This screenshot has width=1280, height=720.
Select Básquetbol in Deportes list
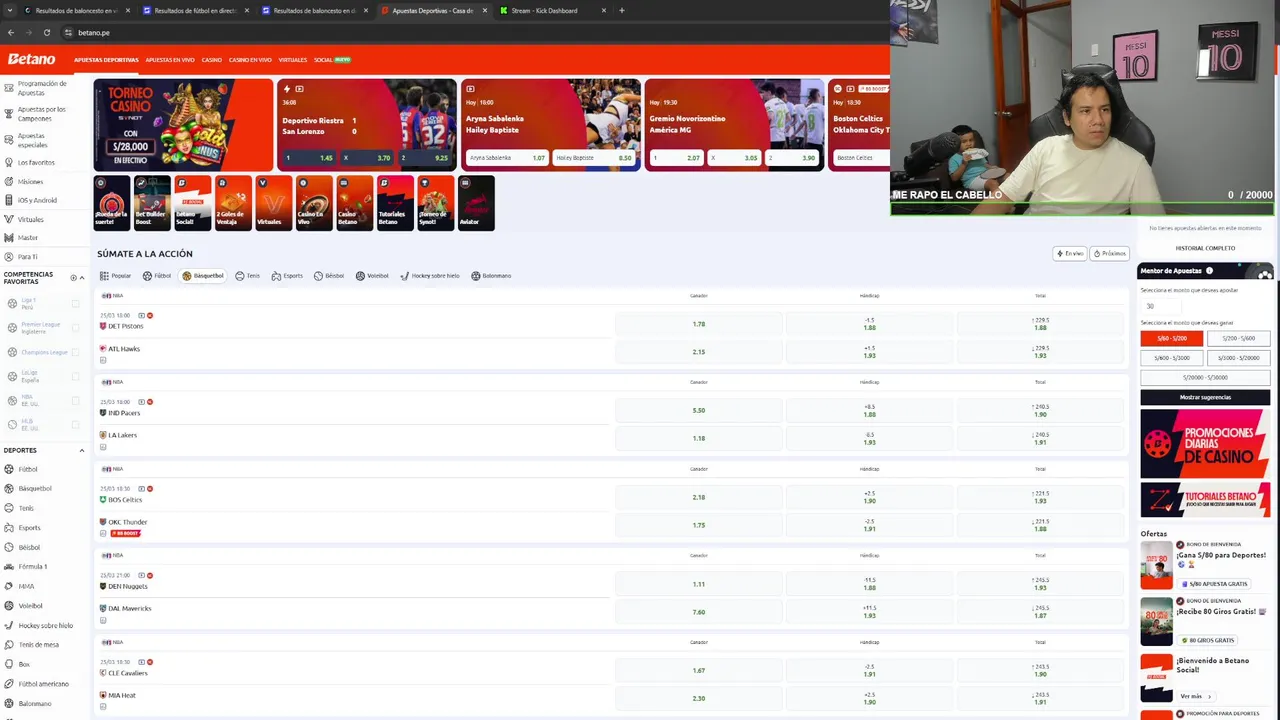[x=35, y=489]
